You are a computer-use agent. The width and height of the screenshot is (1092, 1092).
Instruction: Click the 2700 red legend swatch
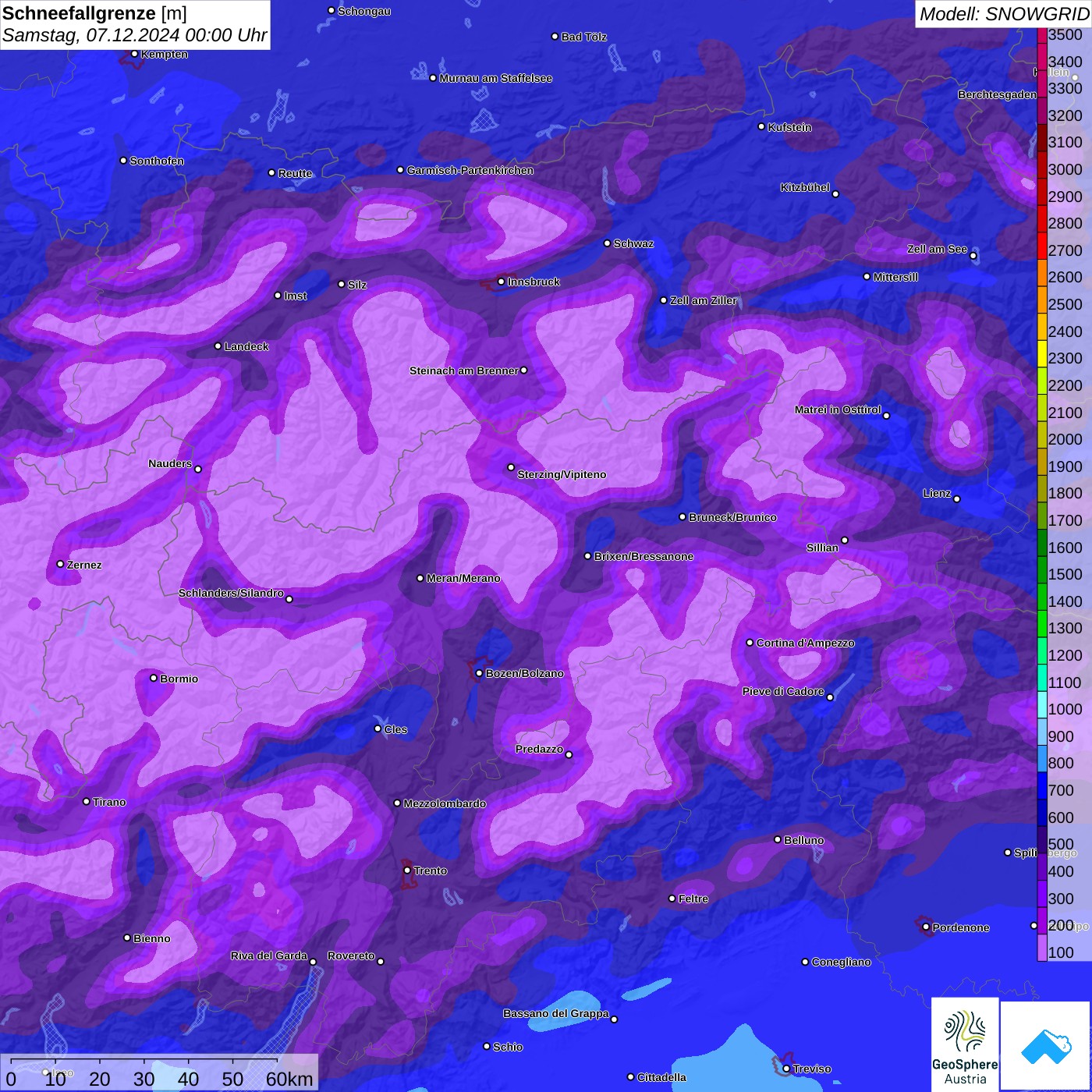[1042, 246]
